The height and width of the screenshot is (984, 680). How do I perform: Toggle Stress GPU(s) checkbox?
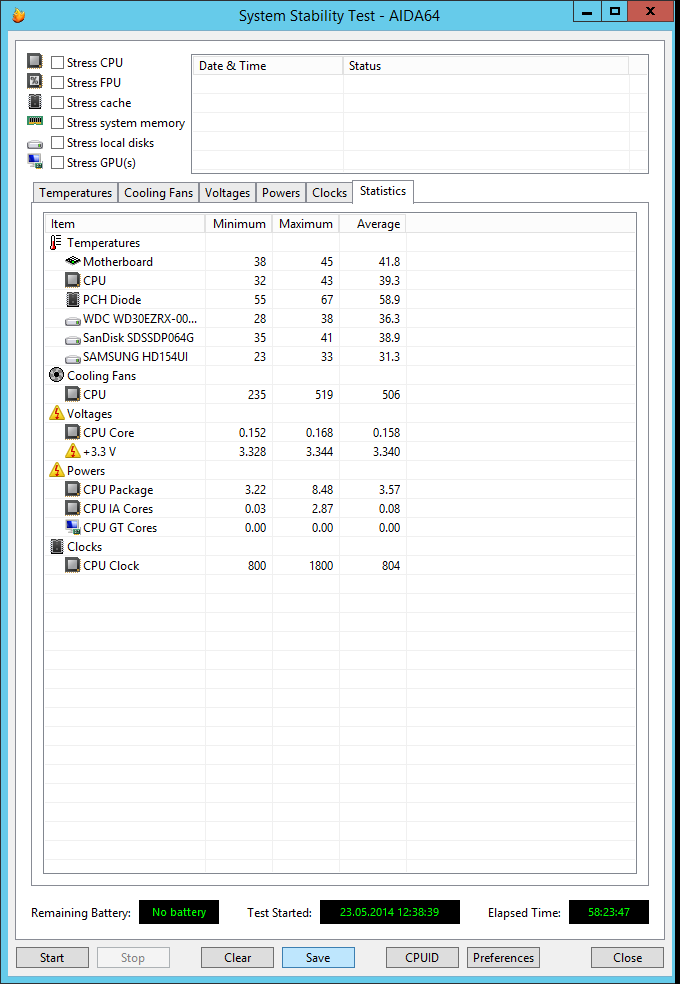[57, 163]
